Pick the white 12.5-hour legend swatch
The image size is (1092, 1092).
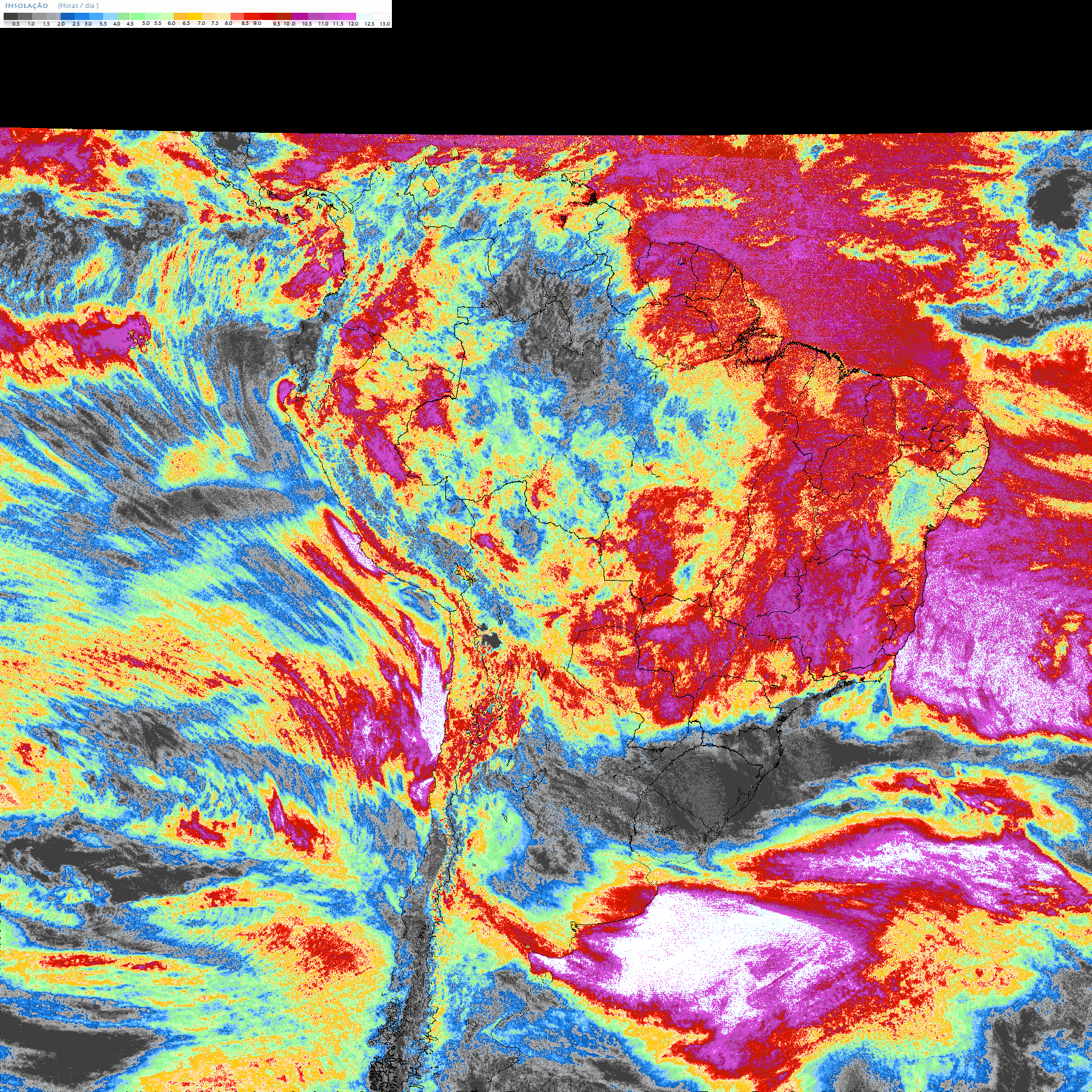381,16
